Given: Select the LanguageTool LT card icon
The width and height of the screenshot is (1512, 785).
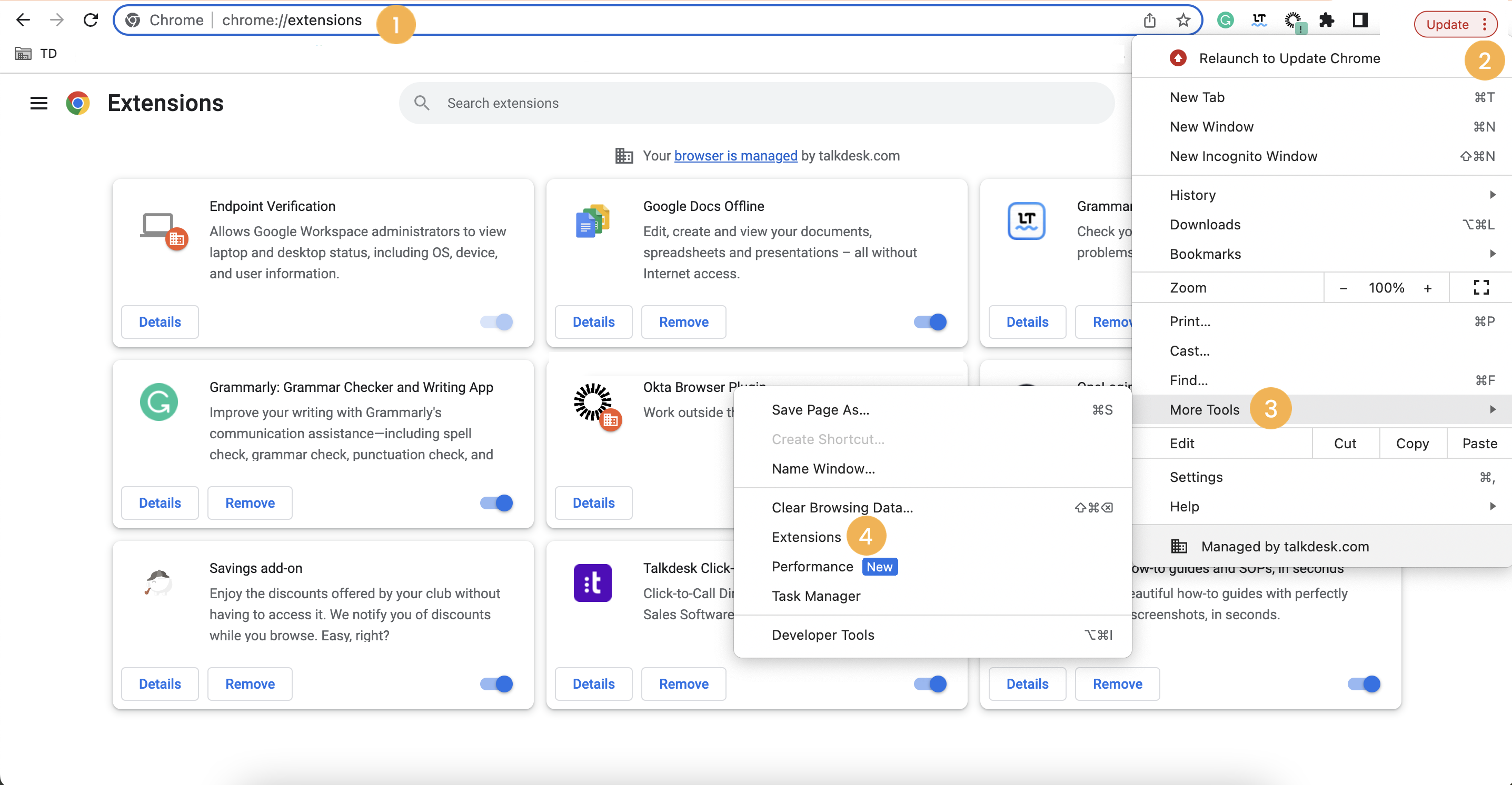Looking at the screenshot, I should [x=1026, y=220].
